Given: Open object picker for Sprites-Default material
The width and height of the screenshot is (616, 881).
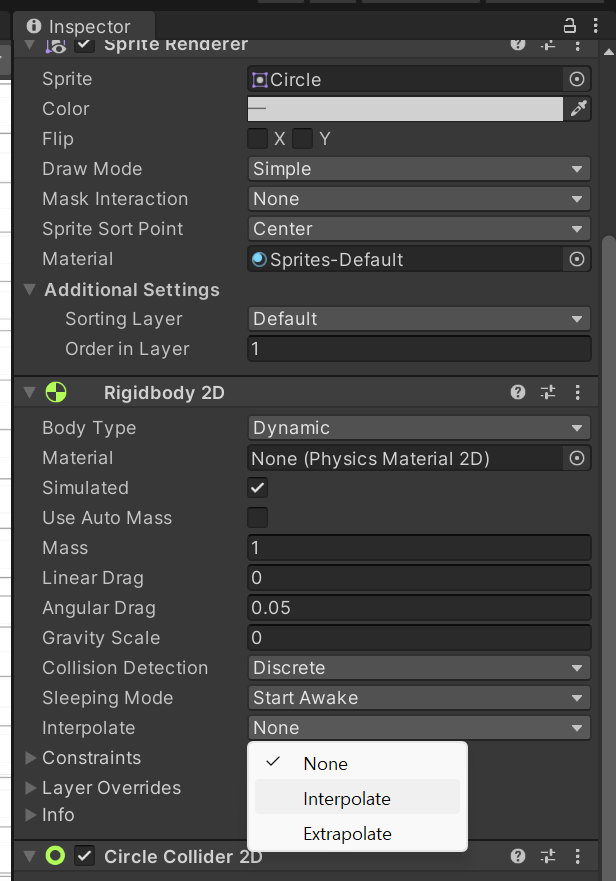Looking at the screenshot, I should pos(577,259).
